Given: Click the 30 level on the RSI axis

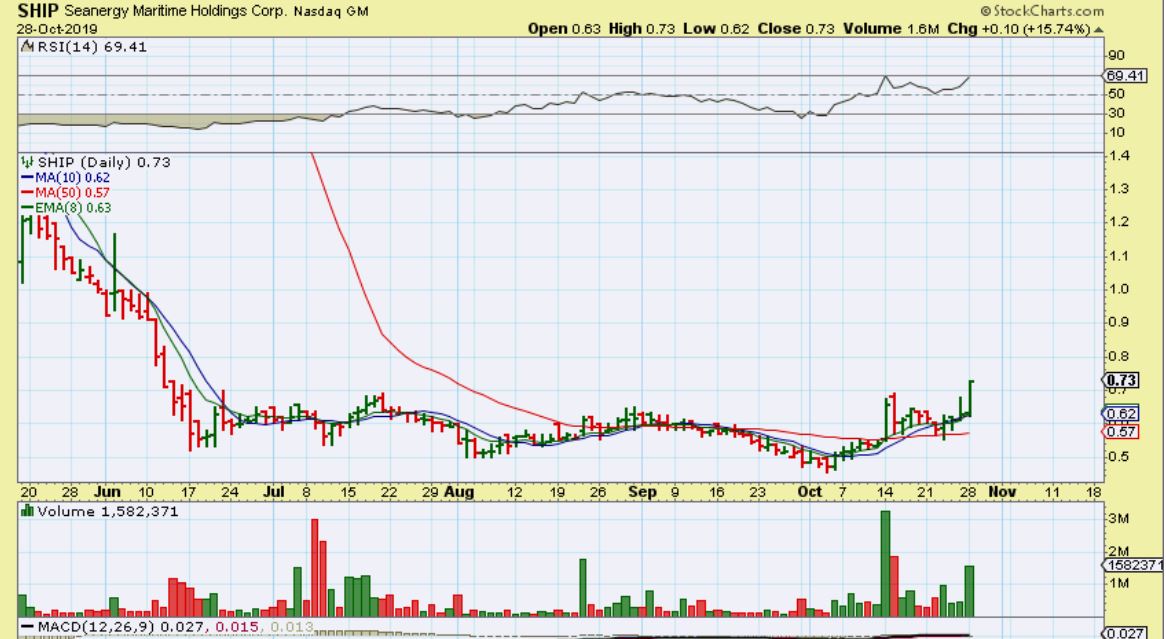Looking at the screenshot, I should 1115,113.
